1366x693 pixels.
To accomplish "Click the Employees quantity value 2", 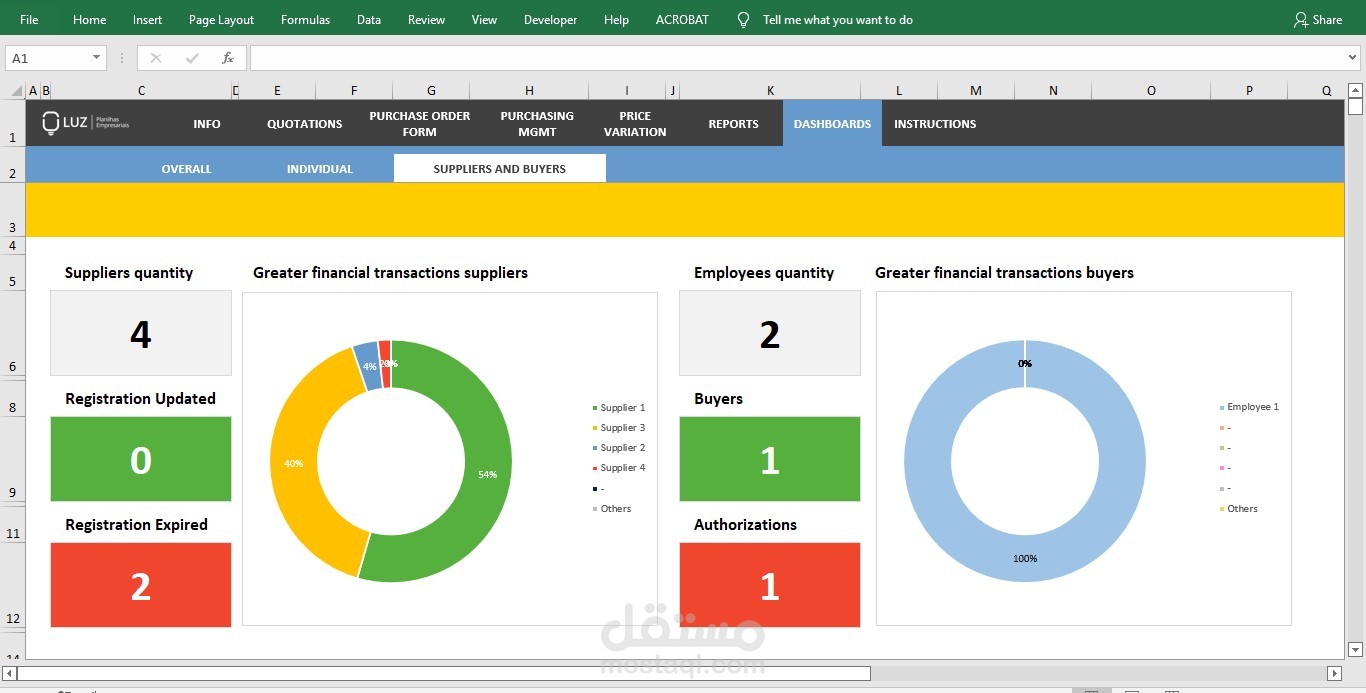I will click(770, 333).
